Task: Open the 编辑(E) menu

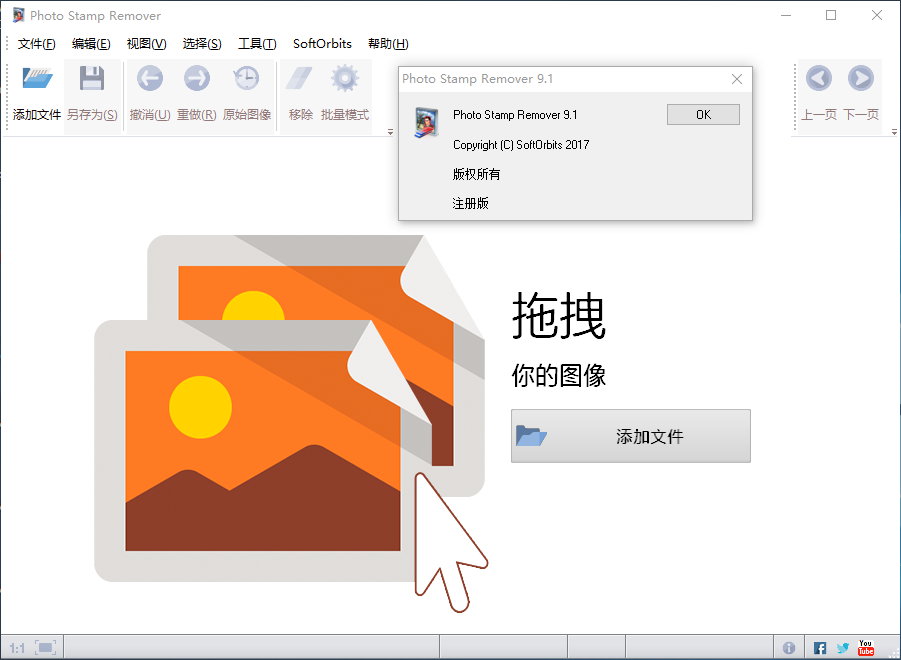Action: click(x=91, y=44)
